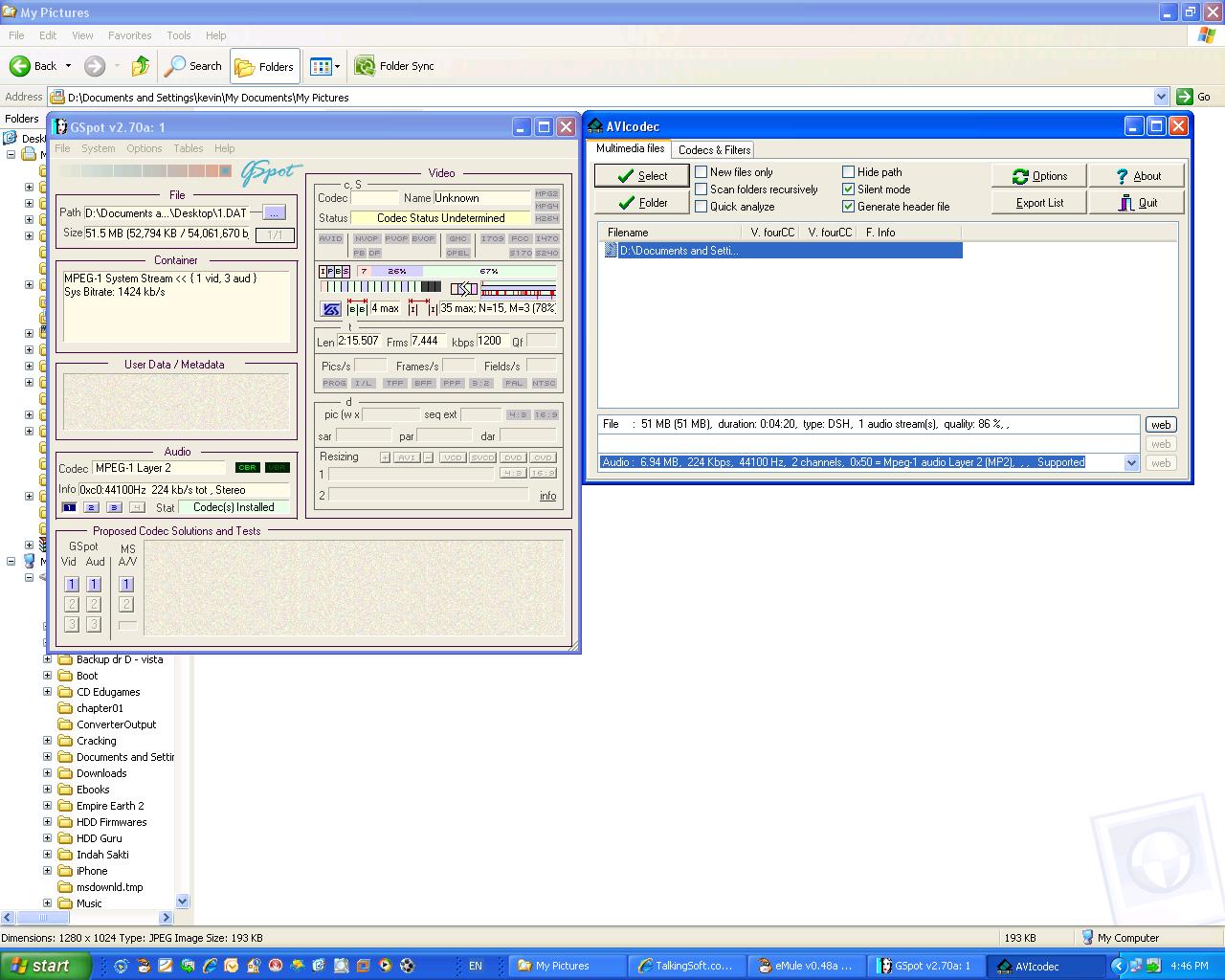Click the Internet Explorer quick launch icon
Screen dimensions: 1225x980
209,966
